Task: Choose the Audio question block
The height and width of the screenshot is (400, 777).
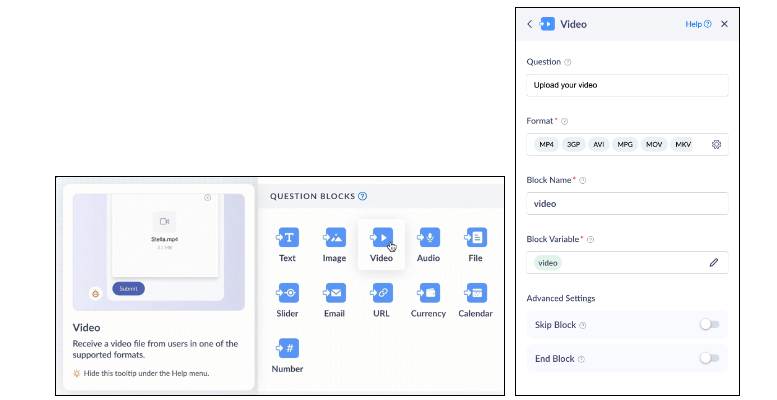Action: click(x=428, y=238)
